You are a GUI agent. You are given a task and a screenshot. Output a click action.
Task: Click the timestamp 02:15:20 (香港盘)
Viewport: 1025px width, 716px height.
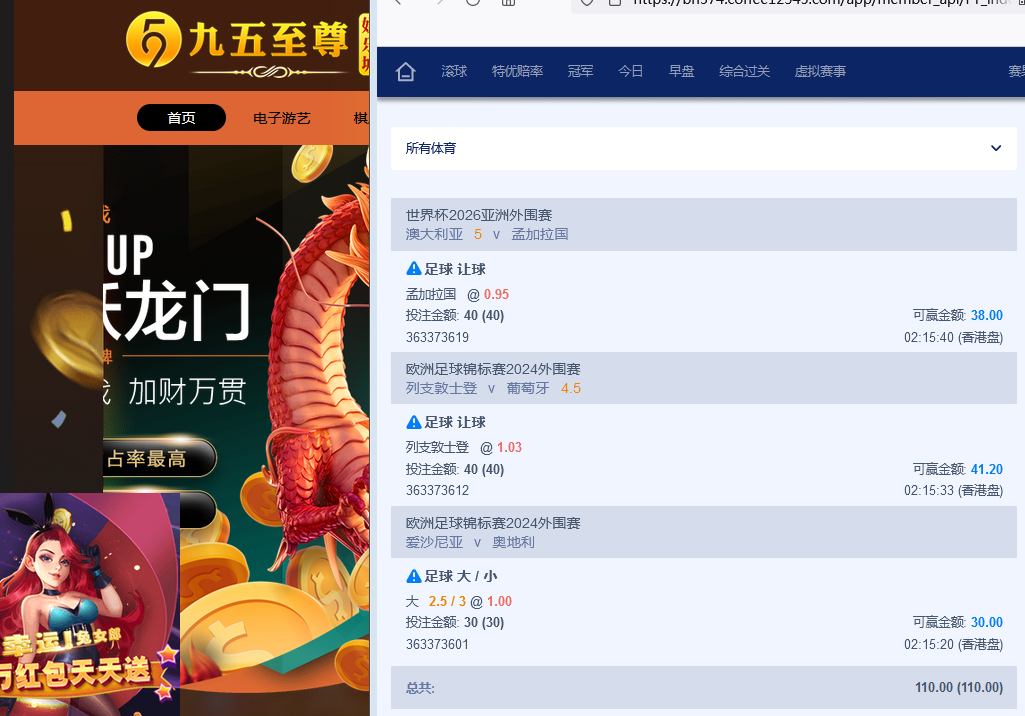(x=953, y=644)
